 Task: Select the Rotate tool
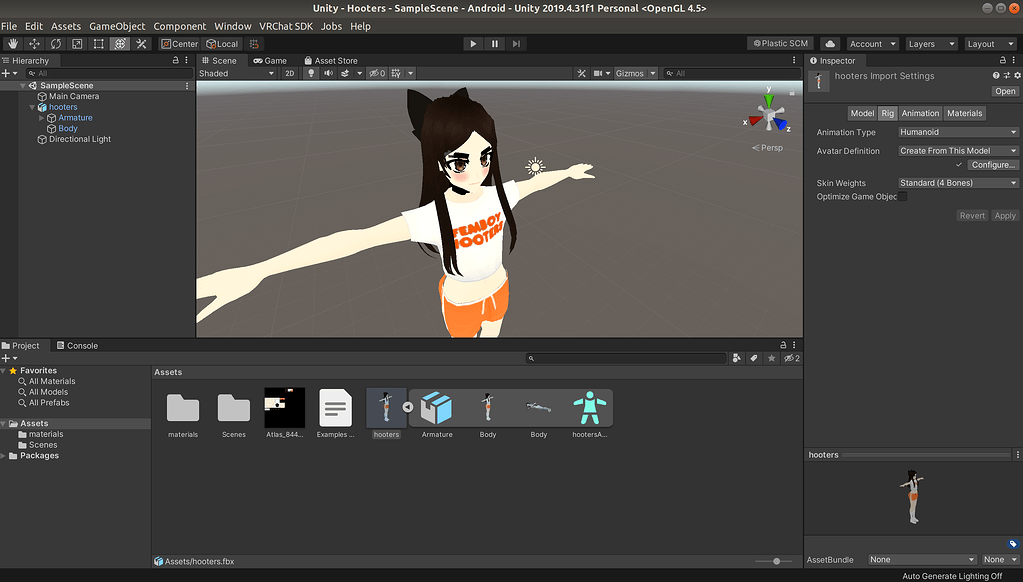pyautogui.click(x=56, y=44)
